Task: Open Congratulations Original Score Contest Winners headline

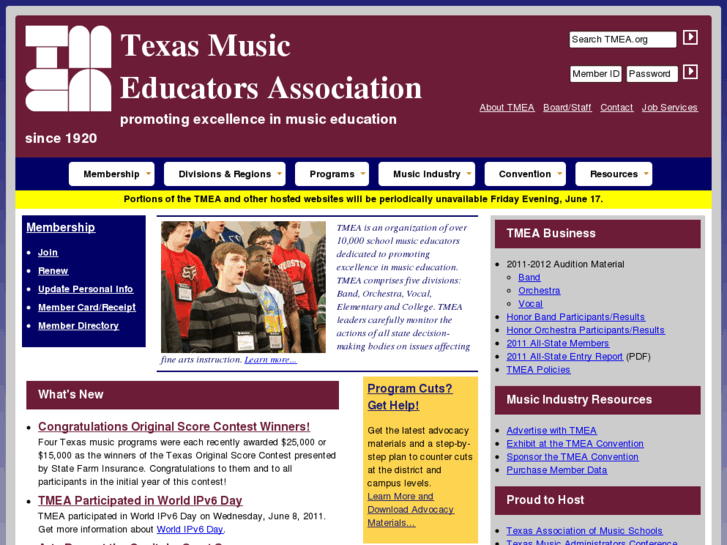Action: tap(174, 426)
